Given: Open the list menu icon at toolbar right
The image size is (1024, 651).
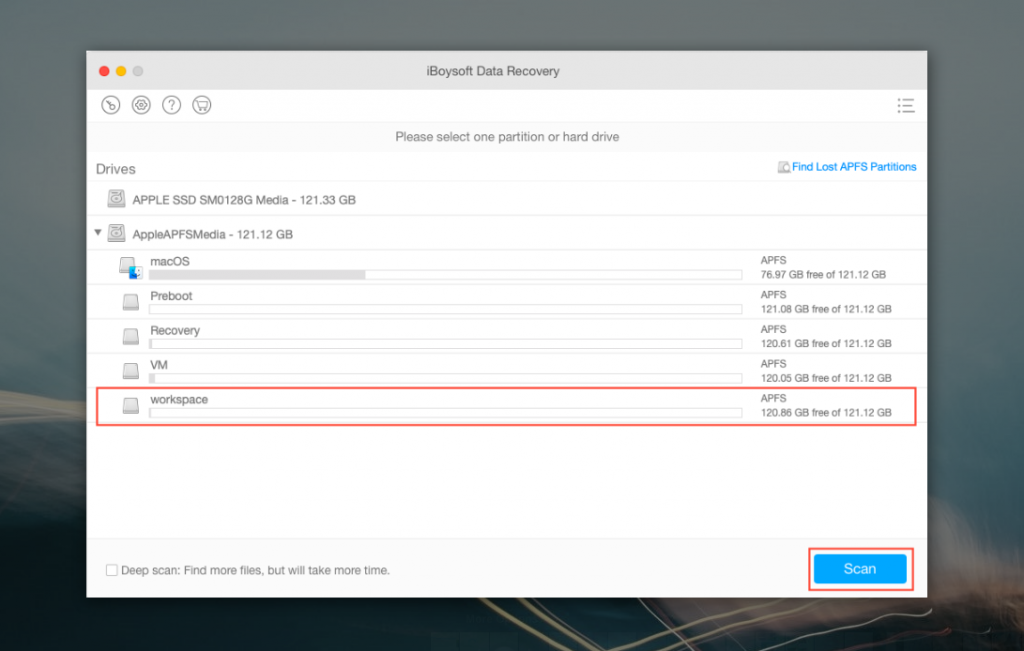Looking at the screenshot, I should tap(905, 106).
